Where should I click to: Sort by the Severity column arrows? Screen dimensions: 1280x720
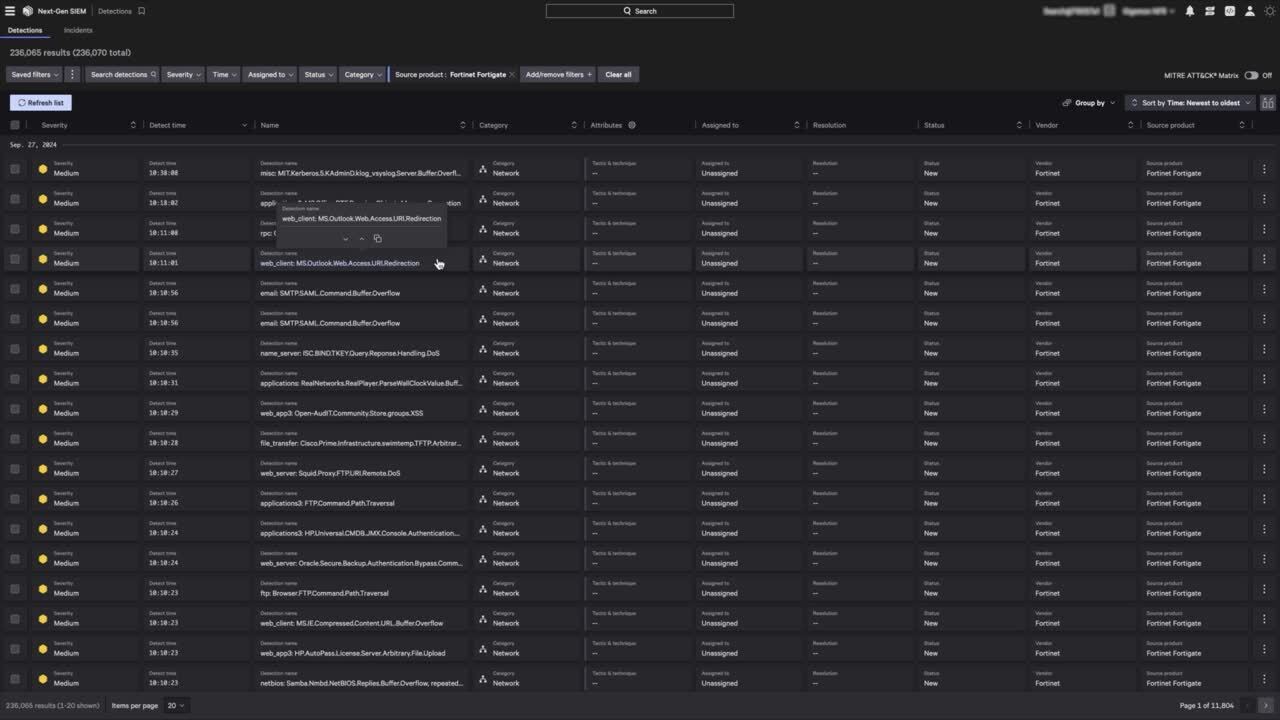click(x=133, y=125)
